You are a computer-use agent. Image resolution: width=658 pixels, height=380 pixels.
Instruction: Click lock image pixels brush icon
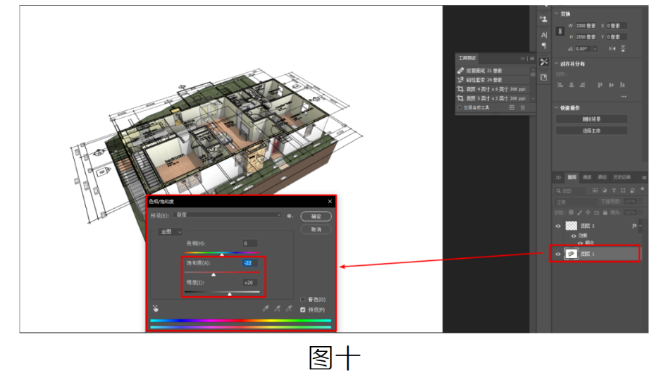[x=580, y=212]
